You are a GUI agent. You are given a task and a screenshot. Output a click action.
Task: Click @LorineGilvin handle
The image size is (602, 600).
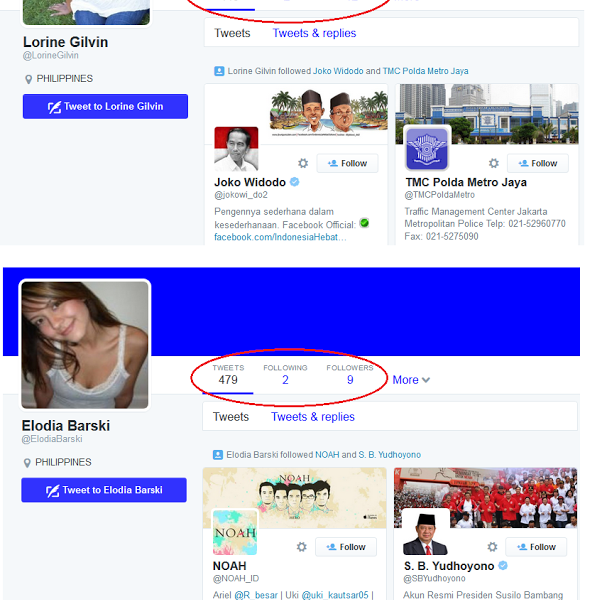51,55
